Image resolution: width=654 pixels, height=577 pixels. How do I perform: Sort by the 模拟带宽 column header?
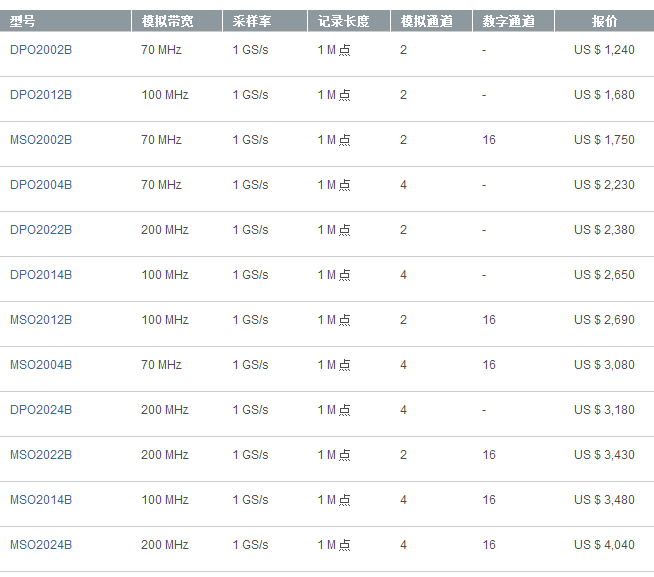pyautogui.click(x=167, y=21)
